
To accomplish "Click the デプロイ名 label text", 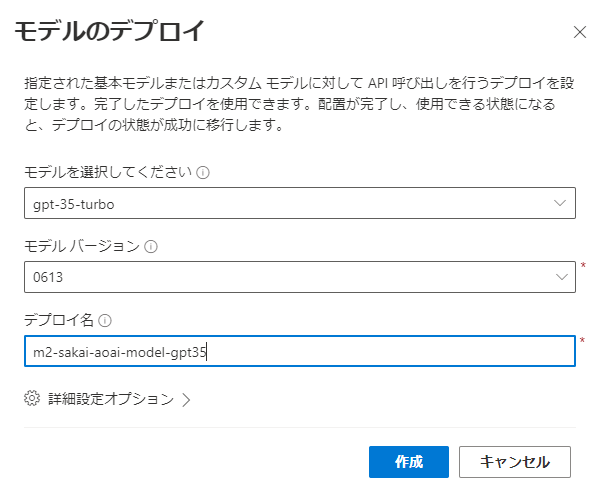I will 57,321.
